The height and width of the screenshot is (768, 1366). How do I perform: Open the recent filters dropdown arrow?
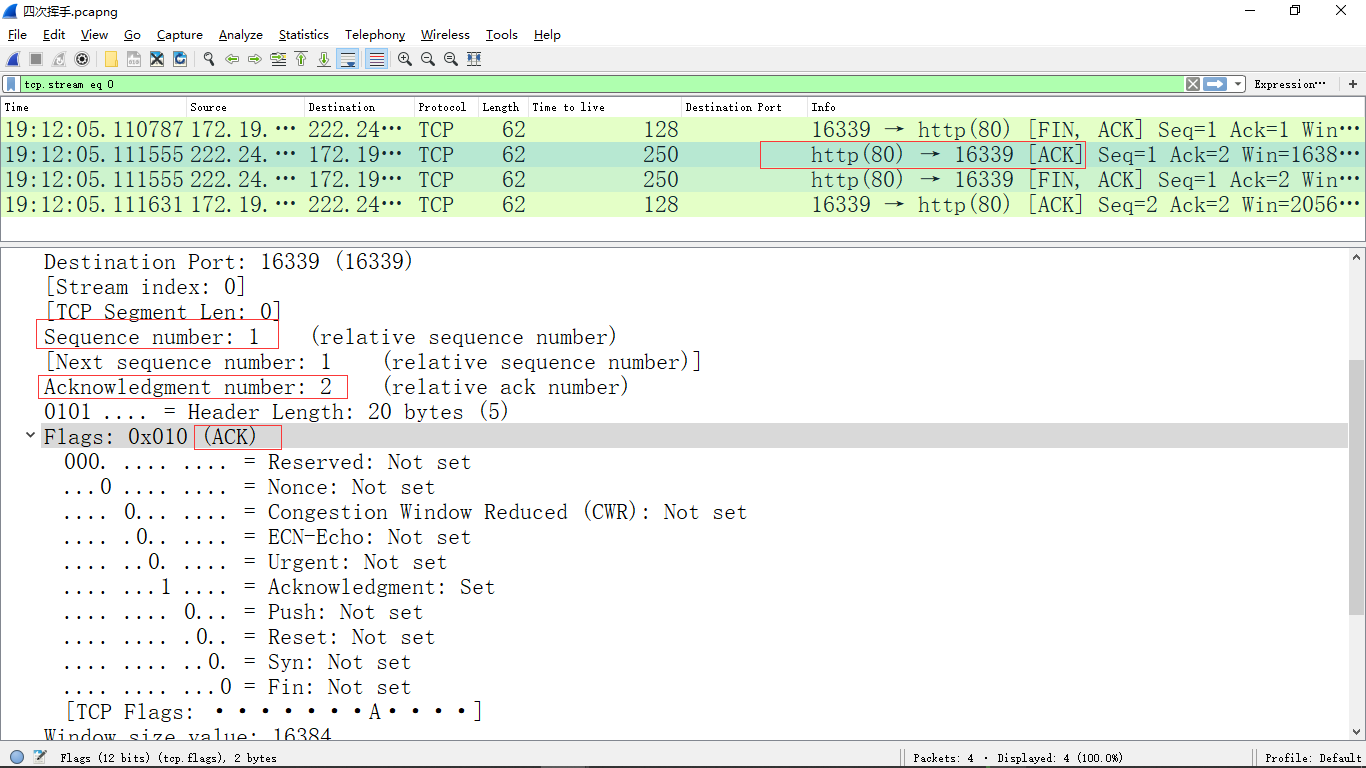pyautogui.click(x=1238, y=84)
